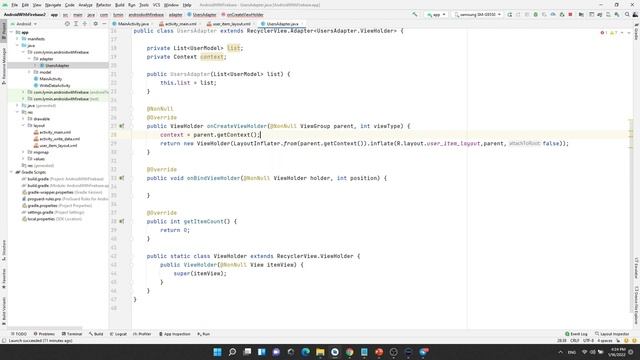The width and height of the screenshot is (640, 360).
Task: Hide the Project panel with minus icon
Action: tap(104, 24)
